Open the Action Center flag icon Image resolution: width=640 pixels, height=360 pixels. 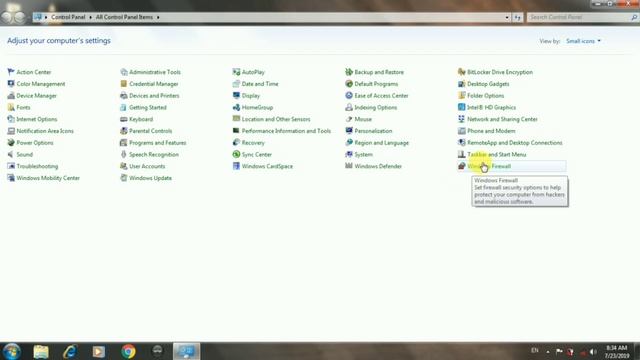[11, 72]
